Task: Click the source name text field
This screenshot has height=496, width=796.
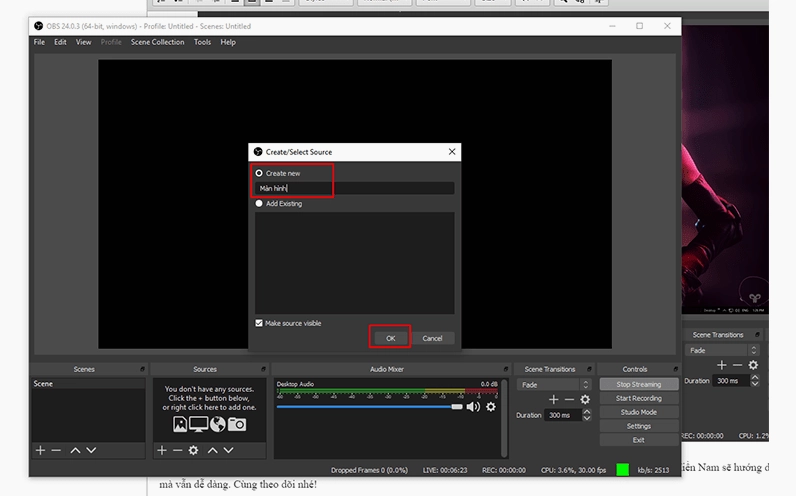Action: click(354, 188)
